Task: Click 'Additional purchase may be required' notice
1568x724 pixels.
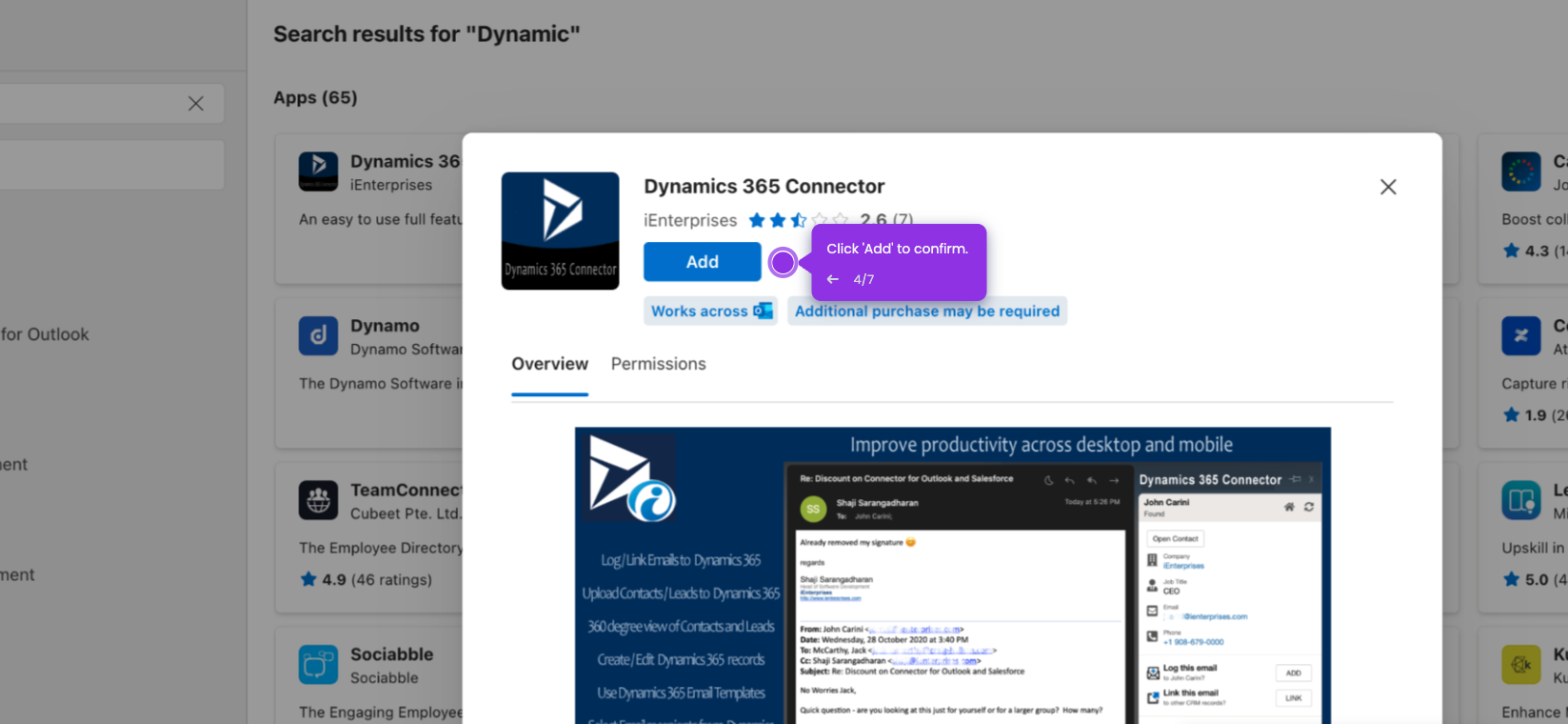Action: click(x=927, y=312)
